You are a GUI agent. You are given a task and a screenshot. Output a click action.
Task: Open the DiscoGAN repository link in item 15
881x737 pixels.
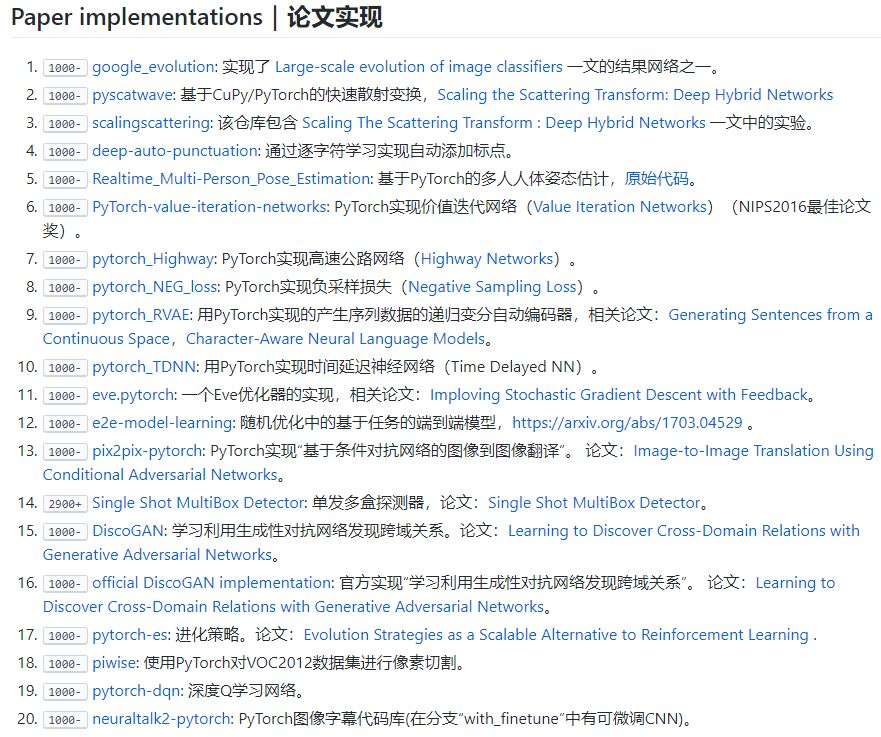(128, 531)
